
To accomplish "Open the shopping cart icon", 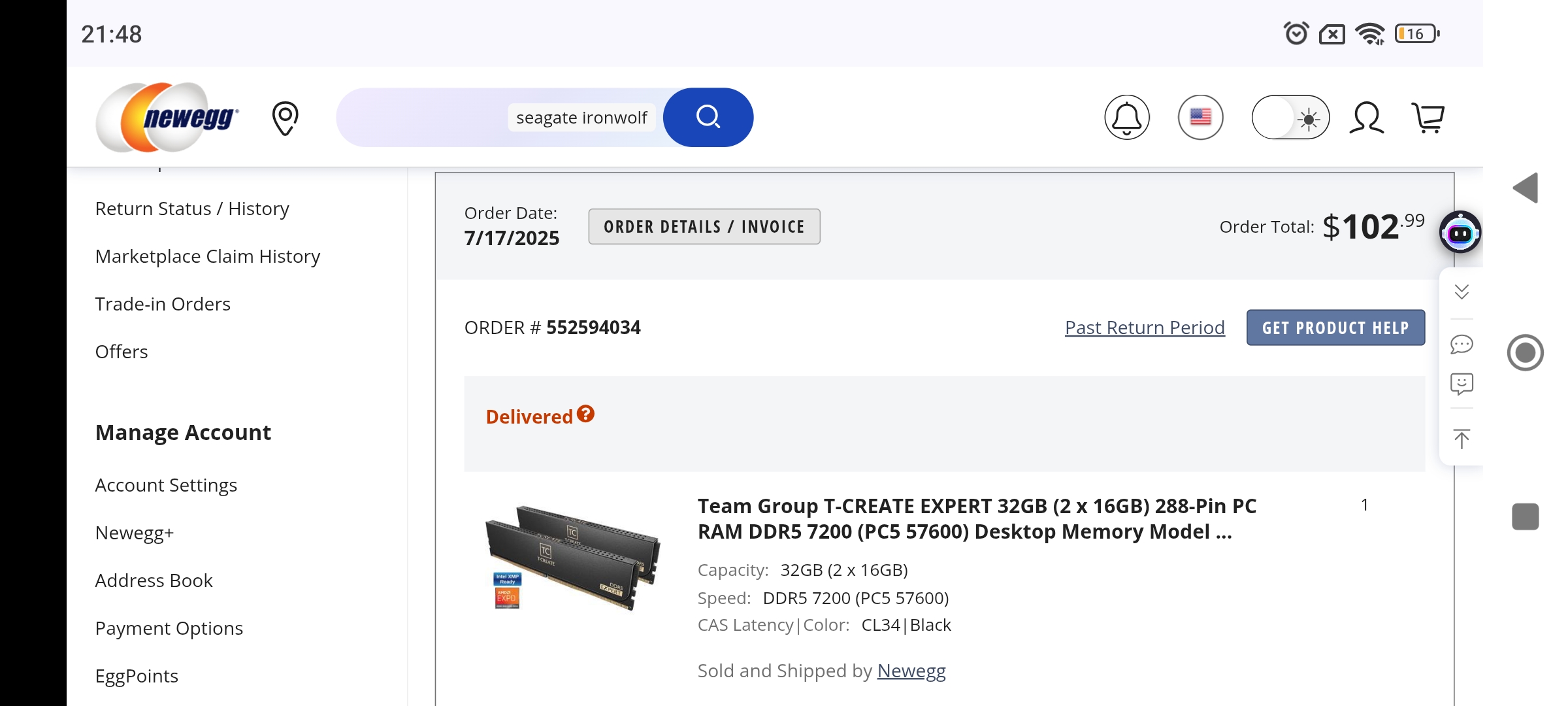I will click(1428, 118).
